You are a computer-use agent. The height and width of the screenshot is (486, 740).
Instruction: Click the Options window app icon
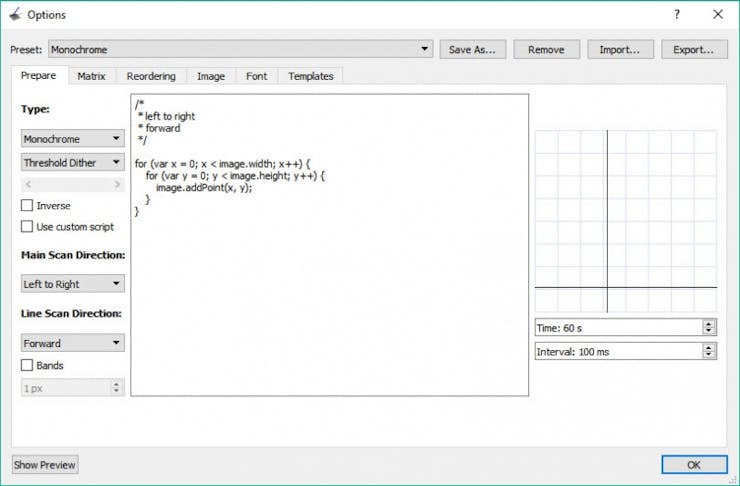pyautogui.click(x=16, y=14)
